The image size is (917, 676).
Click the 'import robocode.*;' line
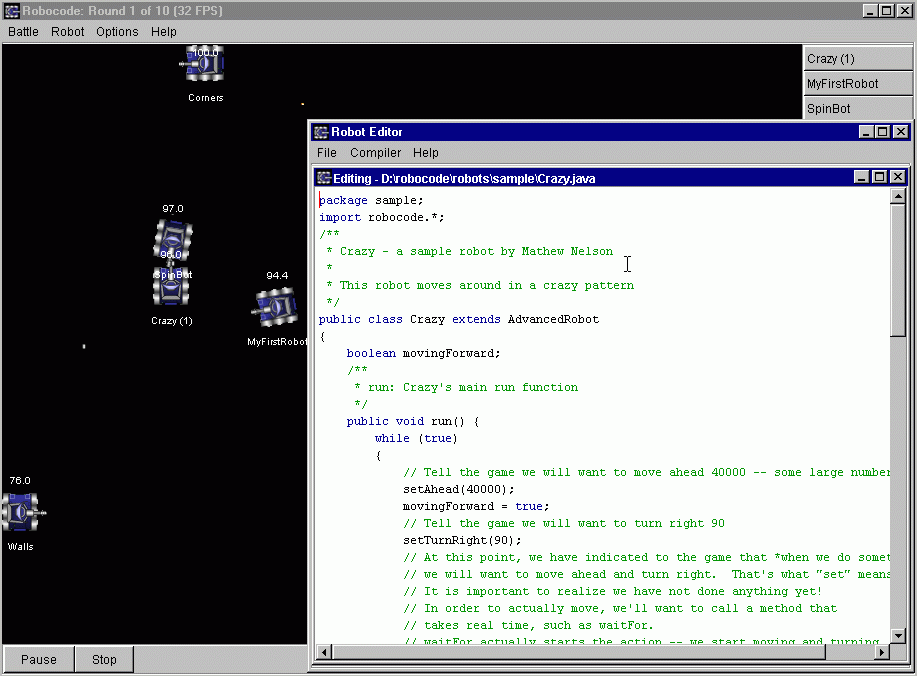click(381, 218)
